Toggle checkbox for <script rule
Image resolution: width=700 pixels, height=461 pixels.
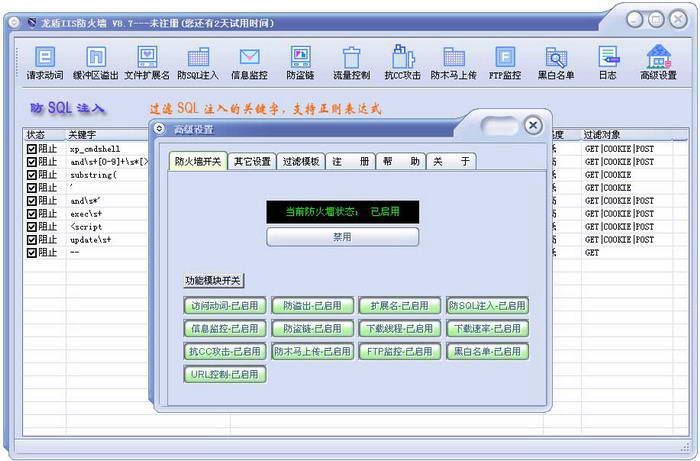pos(31,227)
